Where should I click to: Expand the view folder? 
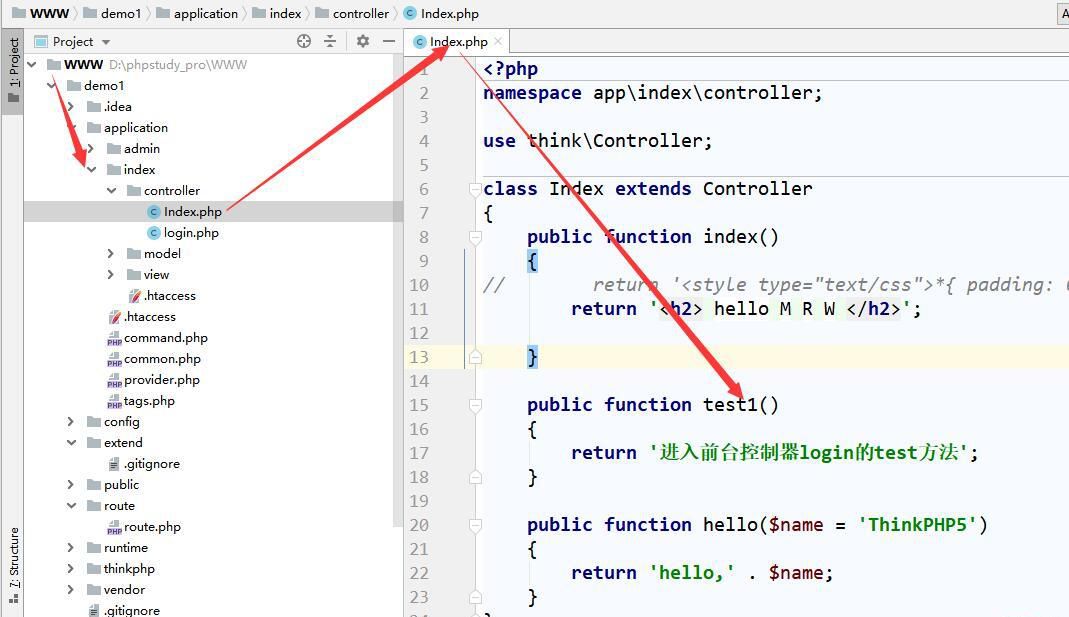111,275
